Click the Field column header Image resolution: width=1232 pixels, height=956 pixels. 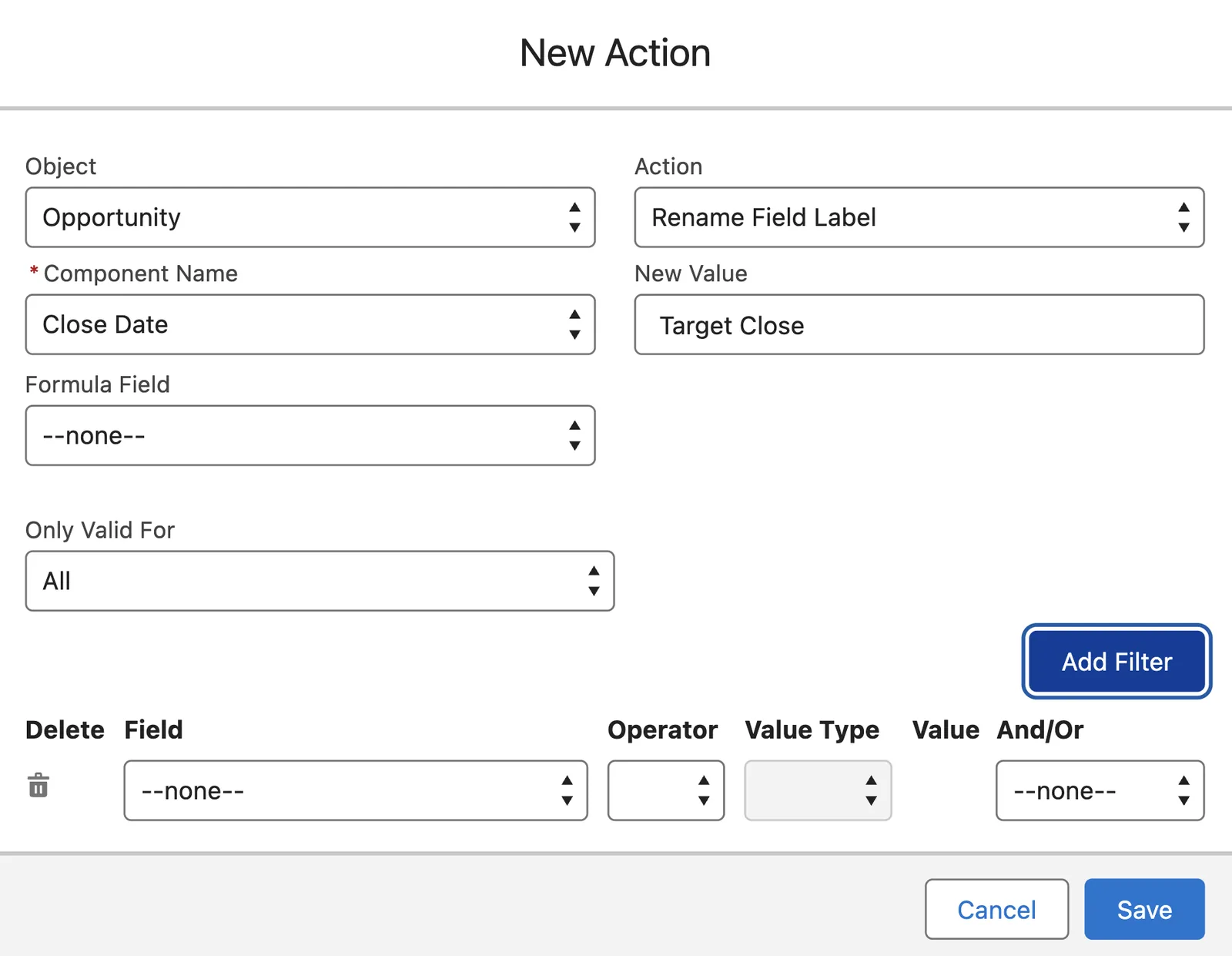point(154,730)
